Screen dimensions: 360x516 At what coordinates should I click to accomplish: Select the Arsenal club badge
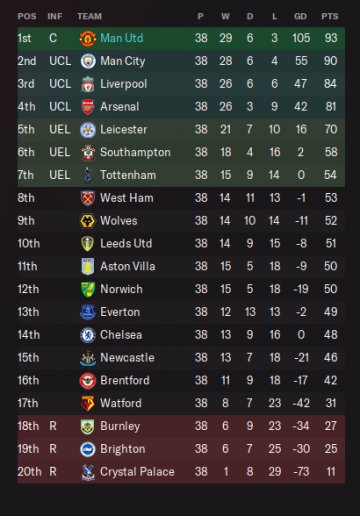pos(88,107)
